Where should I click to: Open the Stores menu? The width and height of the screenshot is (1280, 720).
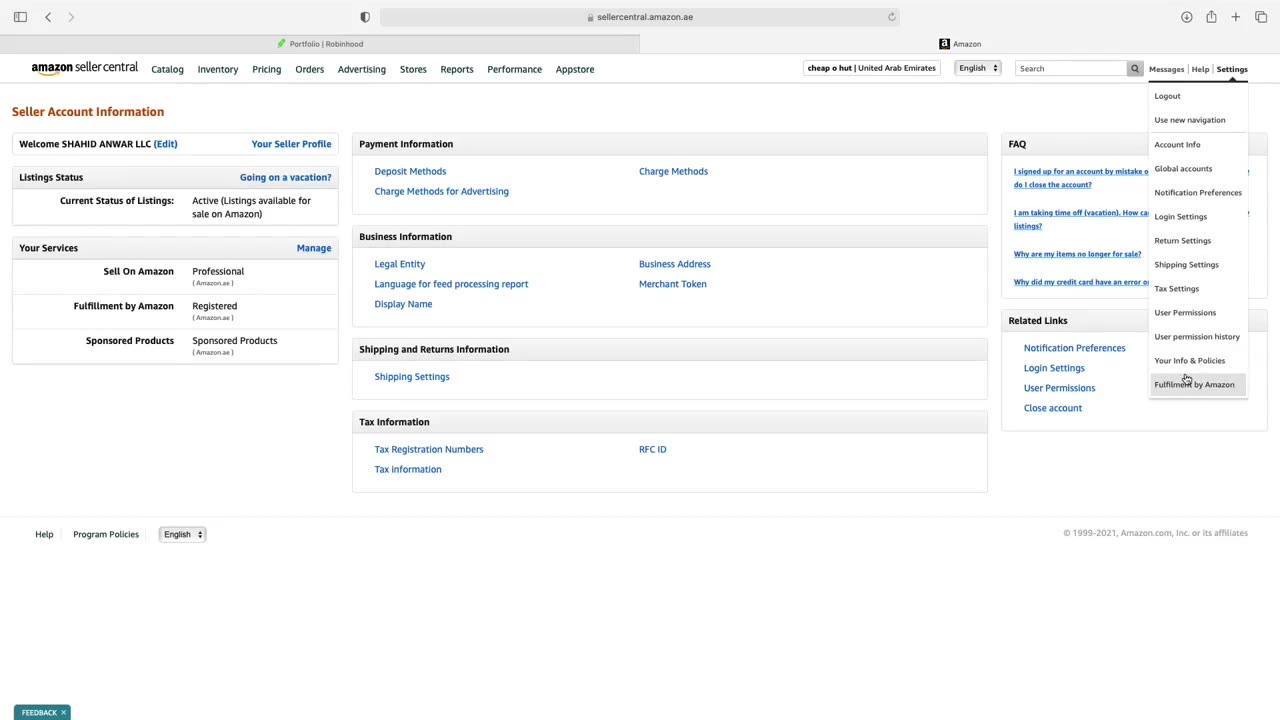[x=413, y=69]
